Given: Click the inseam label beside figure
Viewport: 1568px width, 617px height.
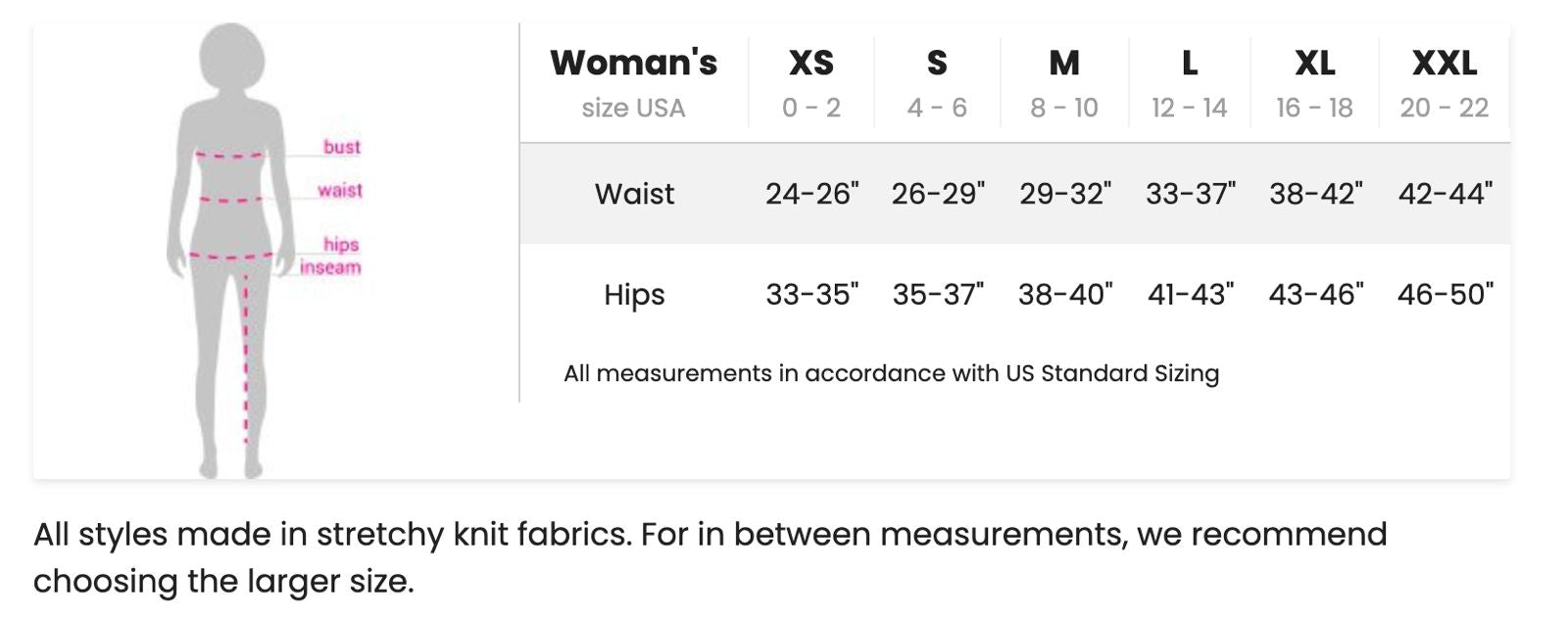Looking at the screenshot, I should click(x=330, y=267).
